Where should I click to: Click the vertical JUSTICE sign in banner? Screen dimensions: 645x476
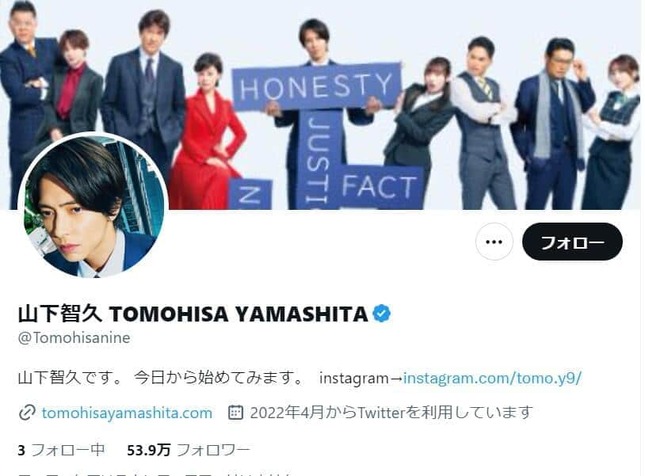[x=319, y=160]
